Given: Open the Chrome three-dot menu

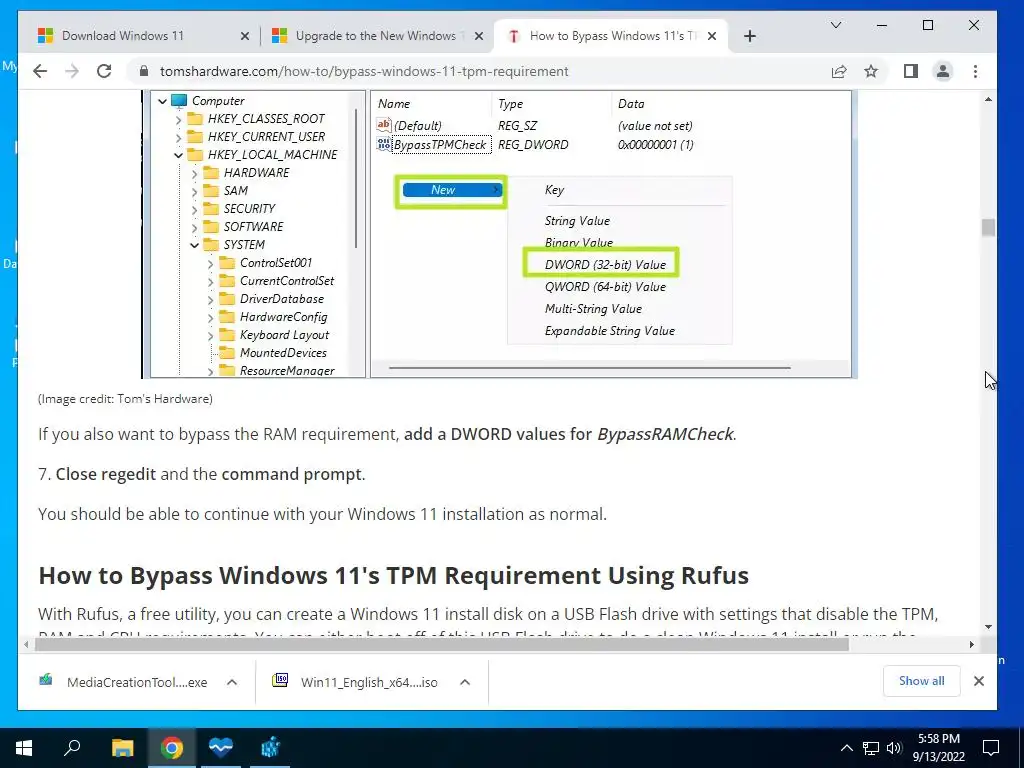Looking at the screenshot, I should click(x=976, y=71).
